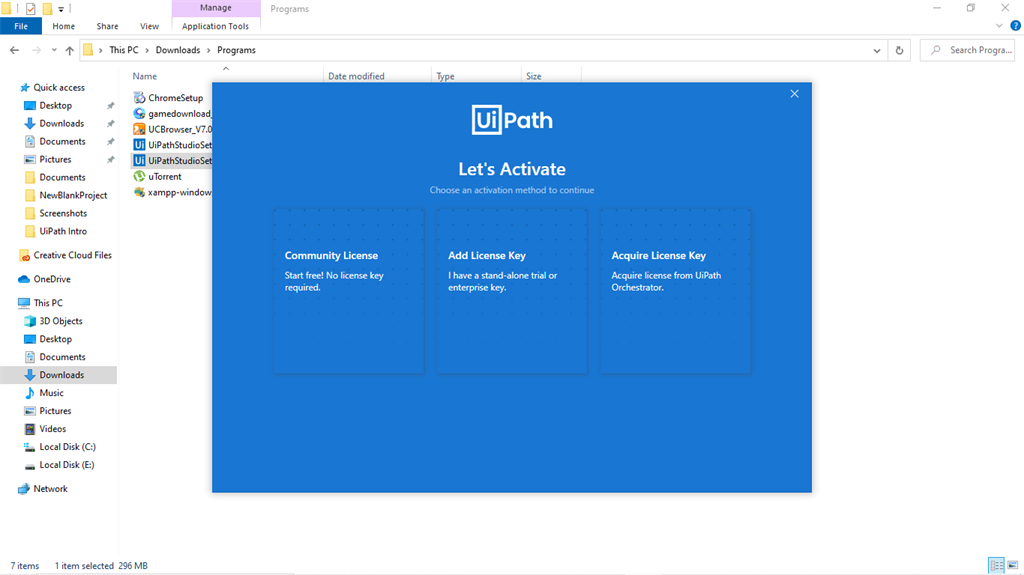Open the Application Tools tab
The height and width of the screenshot is (575, 1024).
(x=215, y=26)
